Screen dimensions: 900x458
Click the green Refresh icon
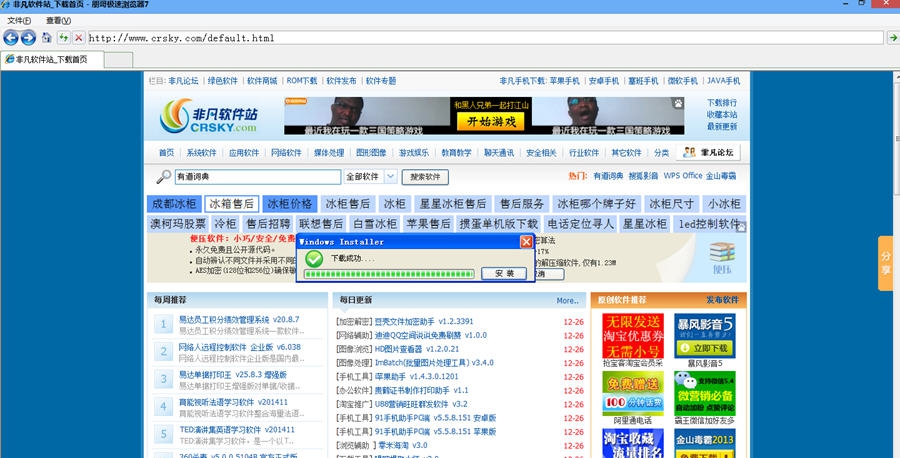pos(64,38)
